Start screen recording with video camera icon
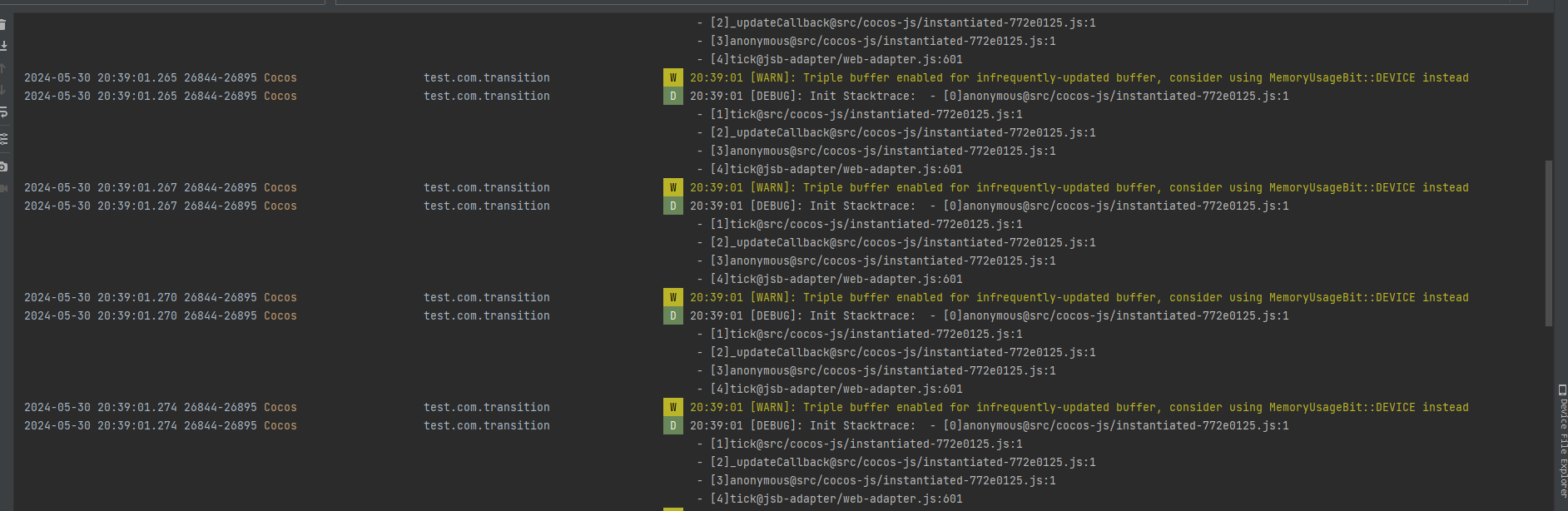Screen dimensions: 1568x511 [x=3, y=188]
